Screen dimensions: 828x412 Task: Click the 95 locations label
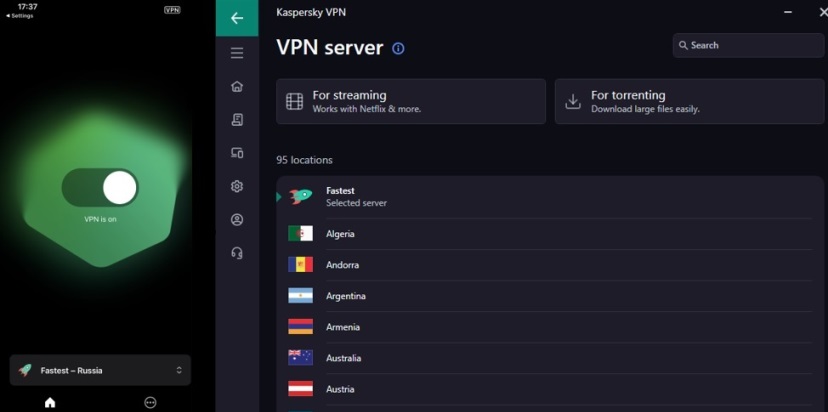(304, 160)
